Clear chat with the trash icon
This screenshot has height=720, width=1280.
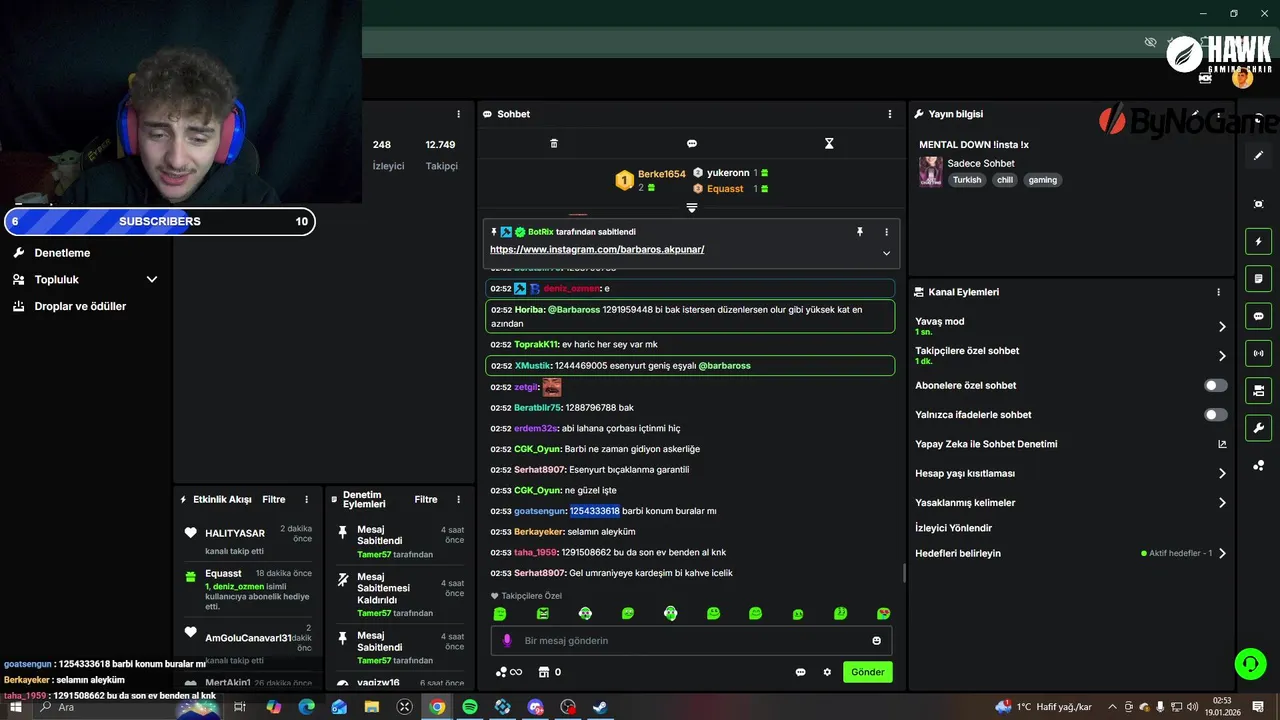[x=554, y=144]
